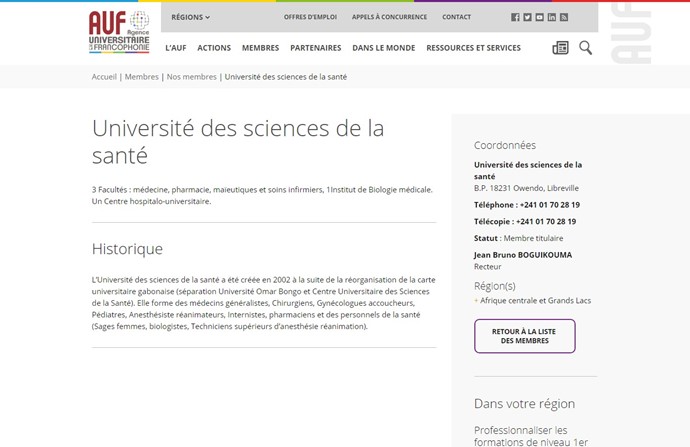
Task: Open the AUF LinkedIn page
Action: 551,17
